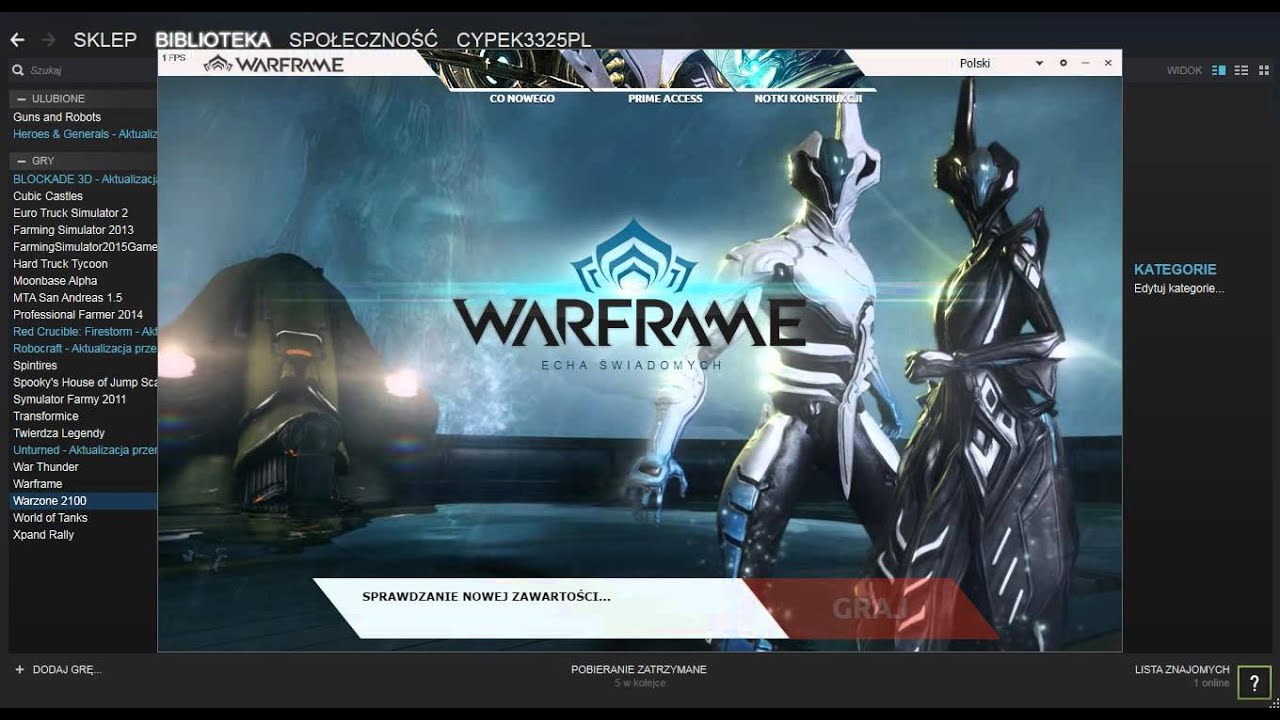
Task: Select Xpand Rally
Action: tap(44, 535)
